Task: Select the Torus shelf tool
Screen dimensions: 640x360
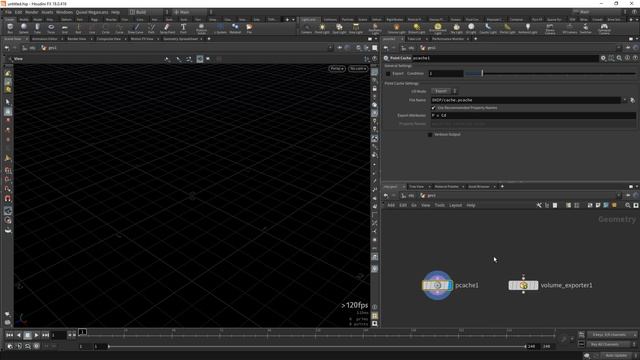Action: tap(51, 28)
